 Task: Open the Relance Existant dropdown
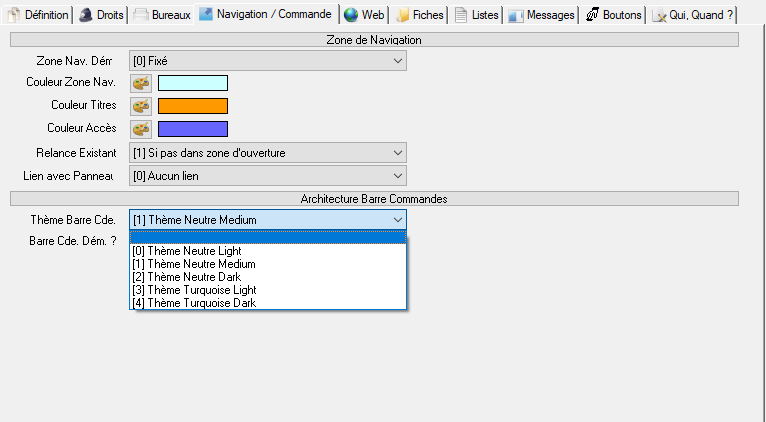pos(397,153)
